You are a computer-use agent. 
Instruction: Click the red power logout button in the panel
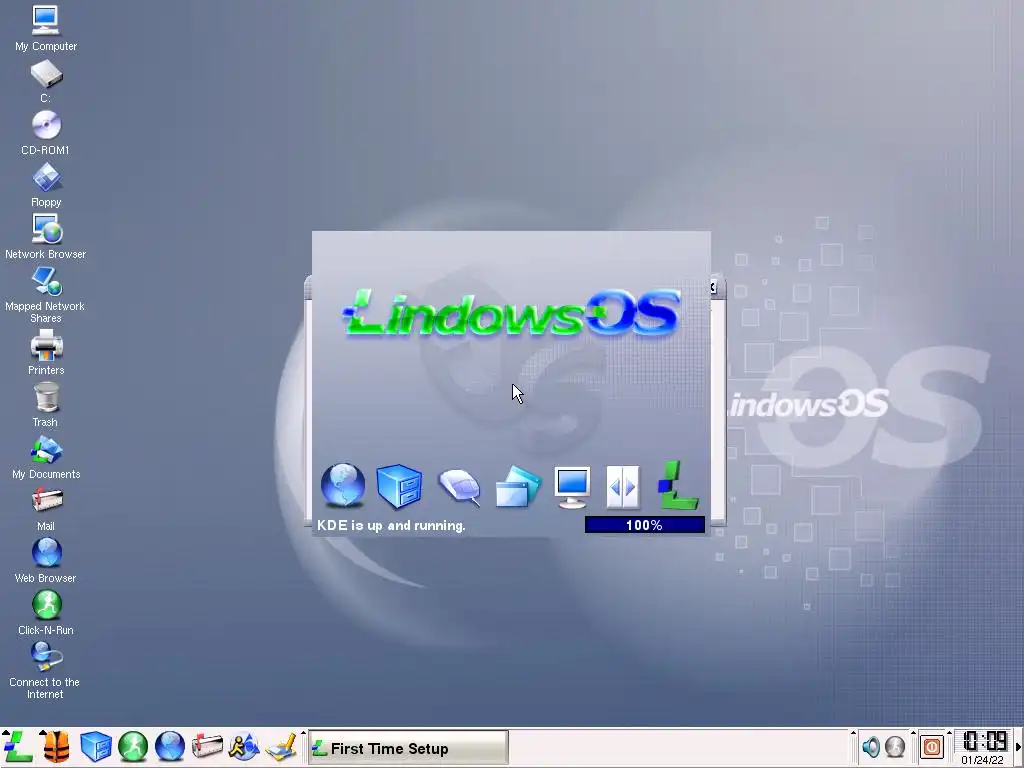click(932, 746)
